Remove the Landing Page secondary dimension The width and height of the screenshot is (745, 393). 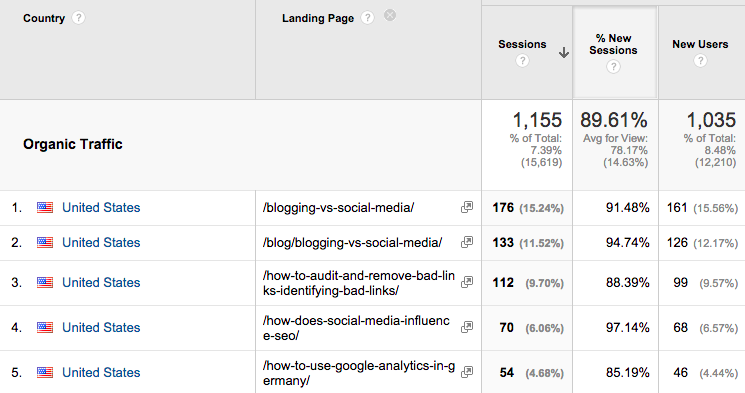tap(390, 16)
